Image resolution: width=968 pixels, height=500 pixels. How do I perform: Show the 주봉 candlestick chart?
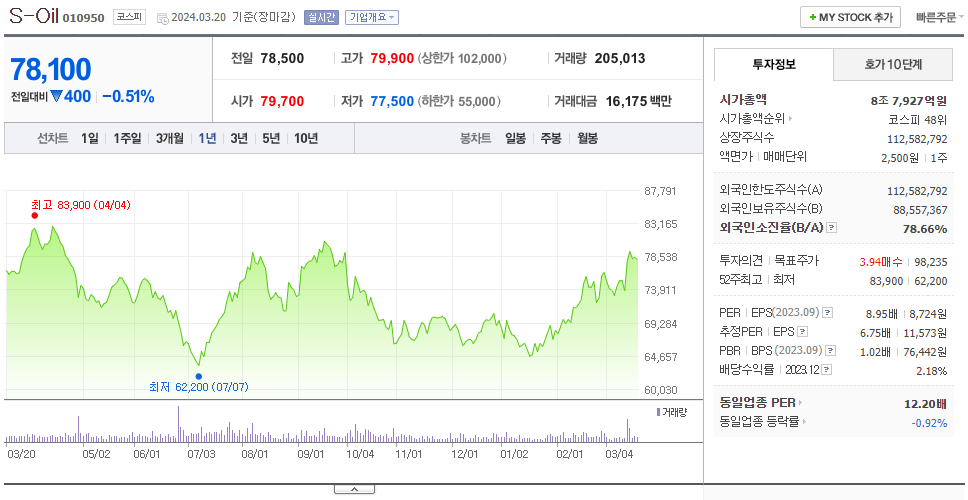tap(551, 138)
